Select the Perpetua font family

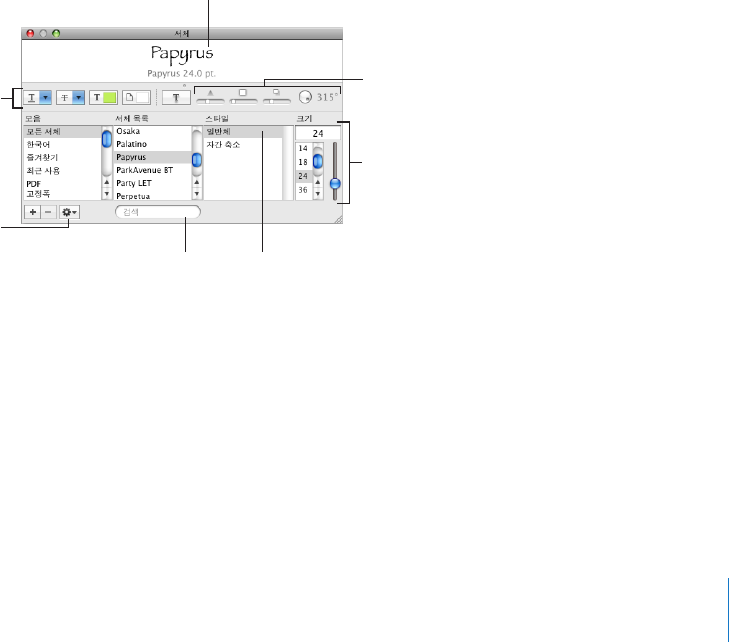click(x=152, y=196)
